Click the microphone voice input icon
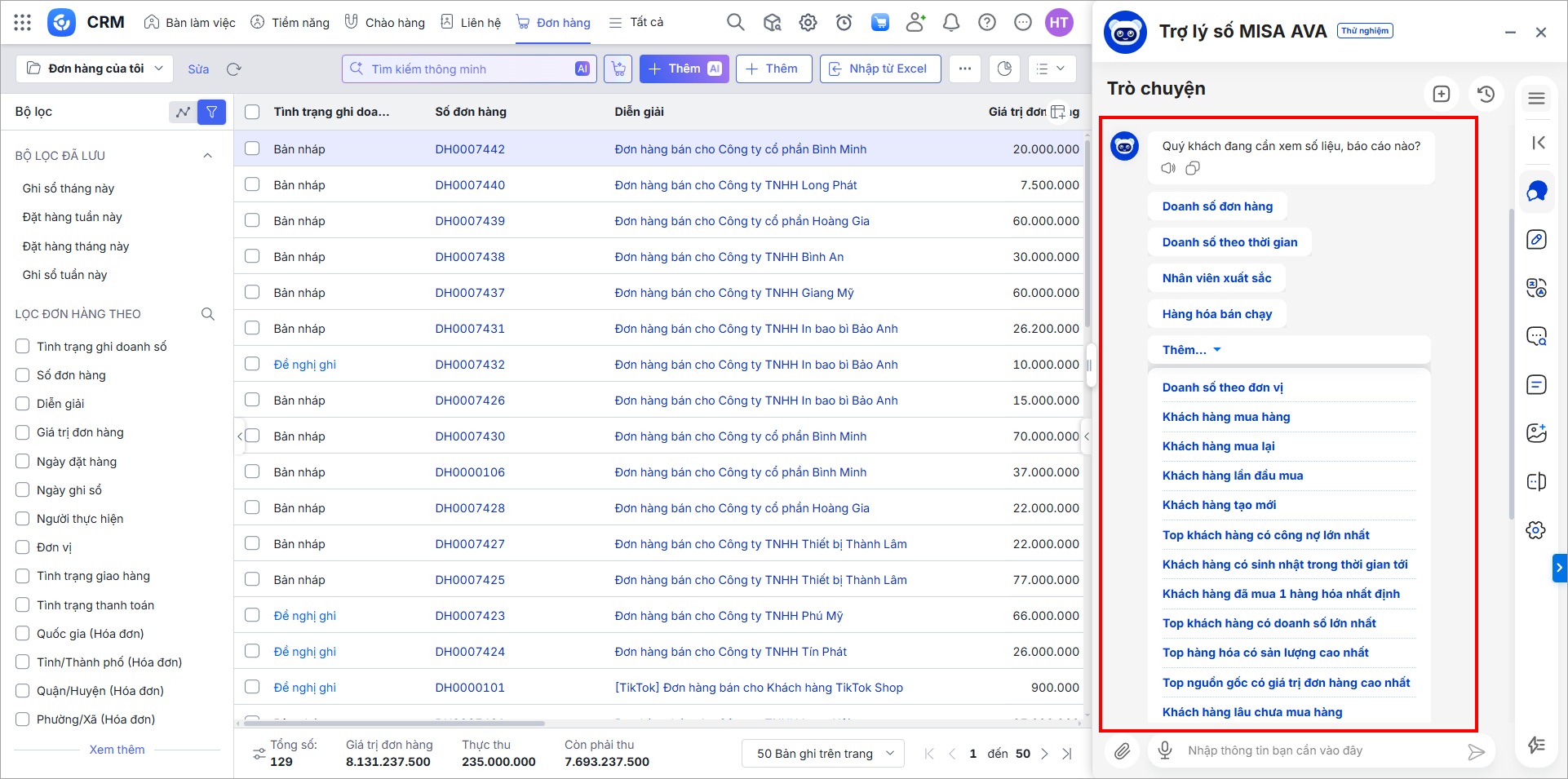The image size is (1568, 779). [x=1165, y=750]
